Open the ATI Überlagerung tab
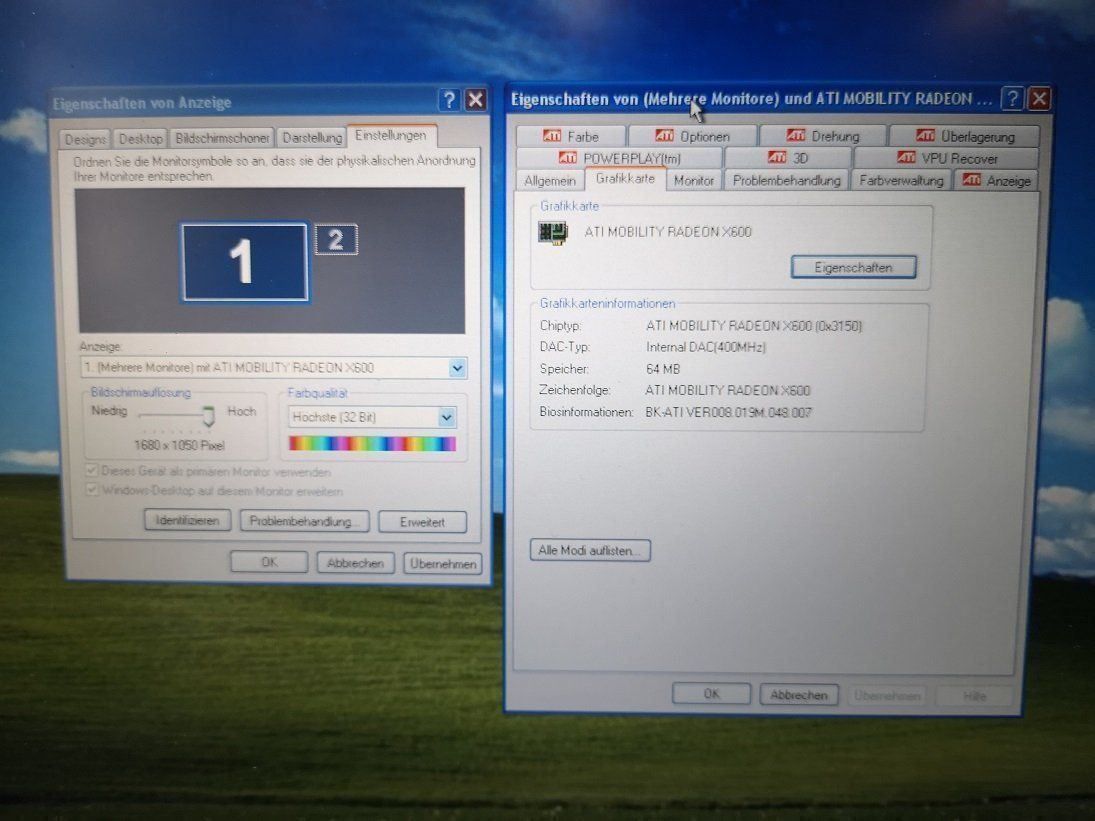The width and height of the screenshot is (1095, 821). point(964,135)
